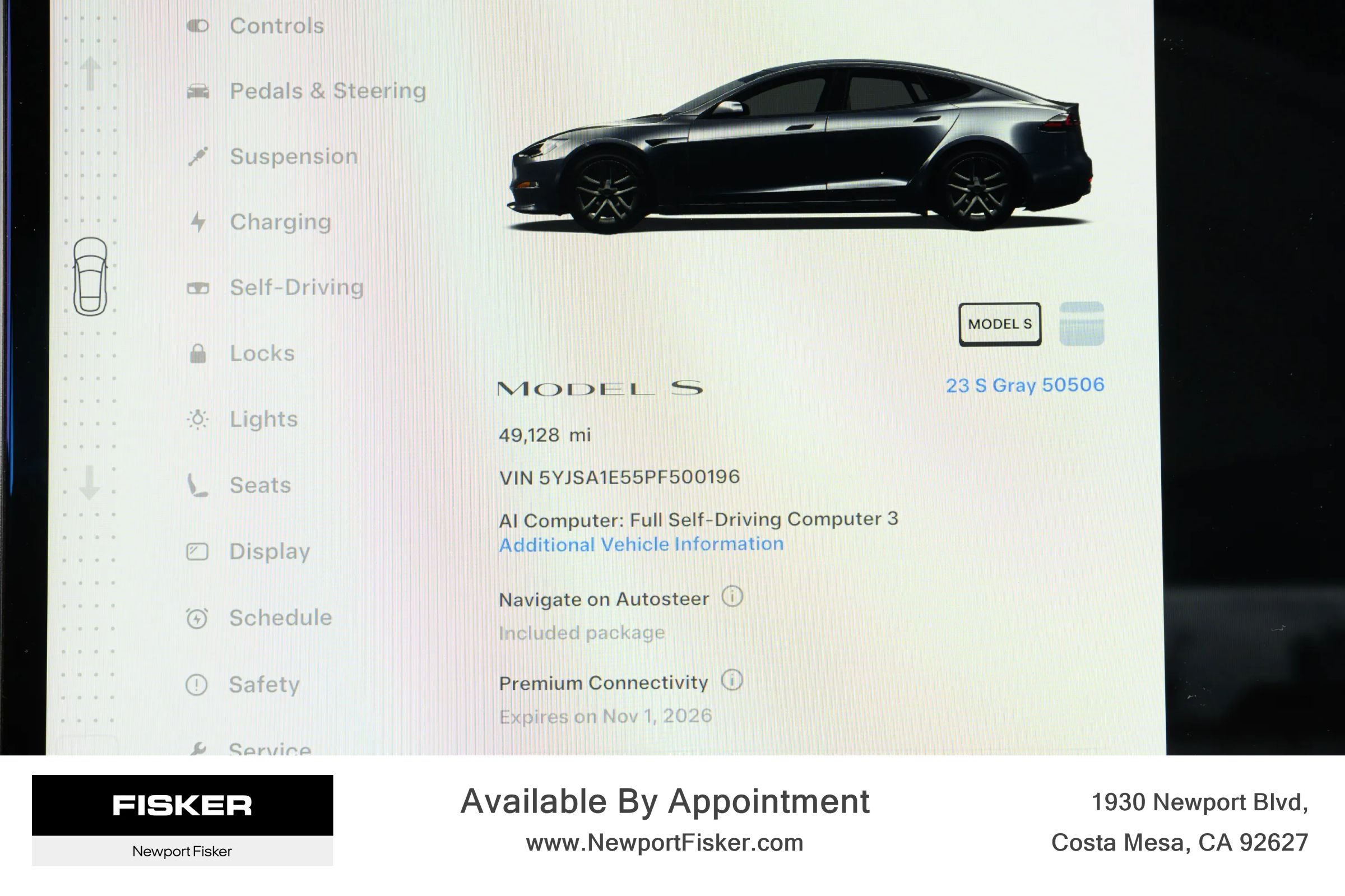Viewport: 1345px width, 896px height.
Task: Show info for Navigate on Autosteer
Action: point(732,597)
